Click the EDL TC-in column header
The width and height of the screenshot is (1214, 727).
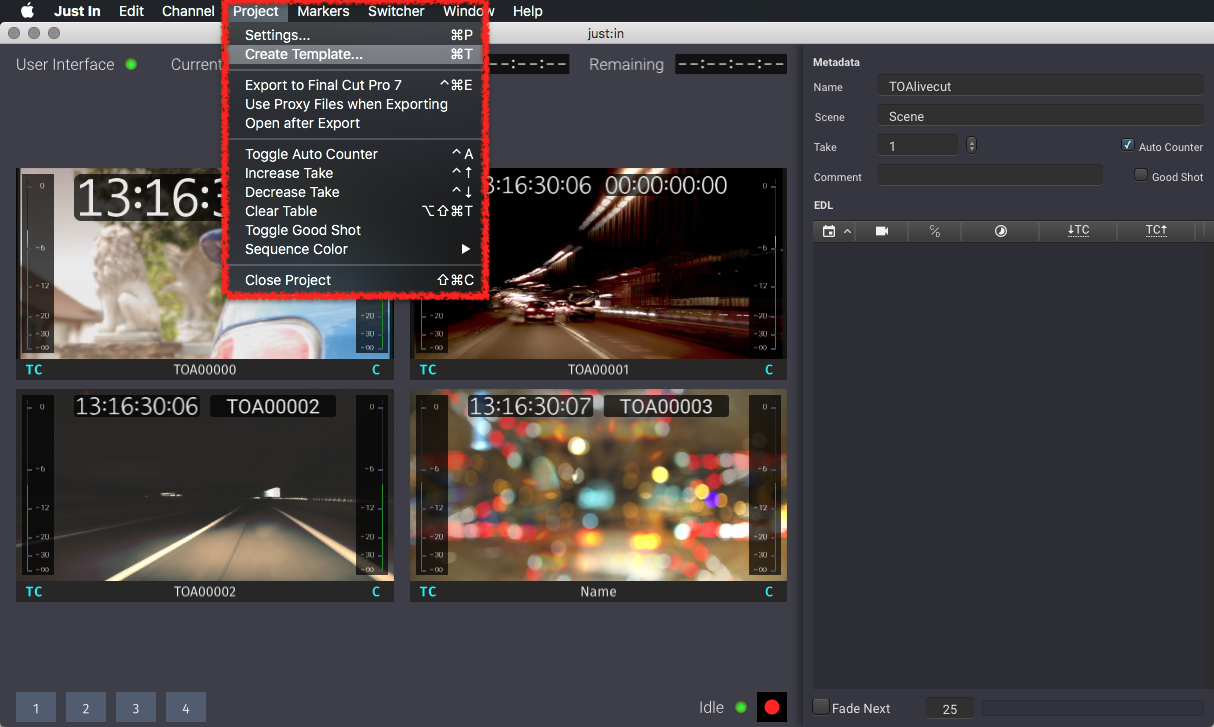click(1078, 231)
